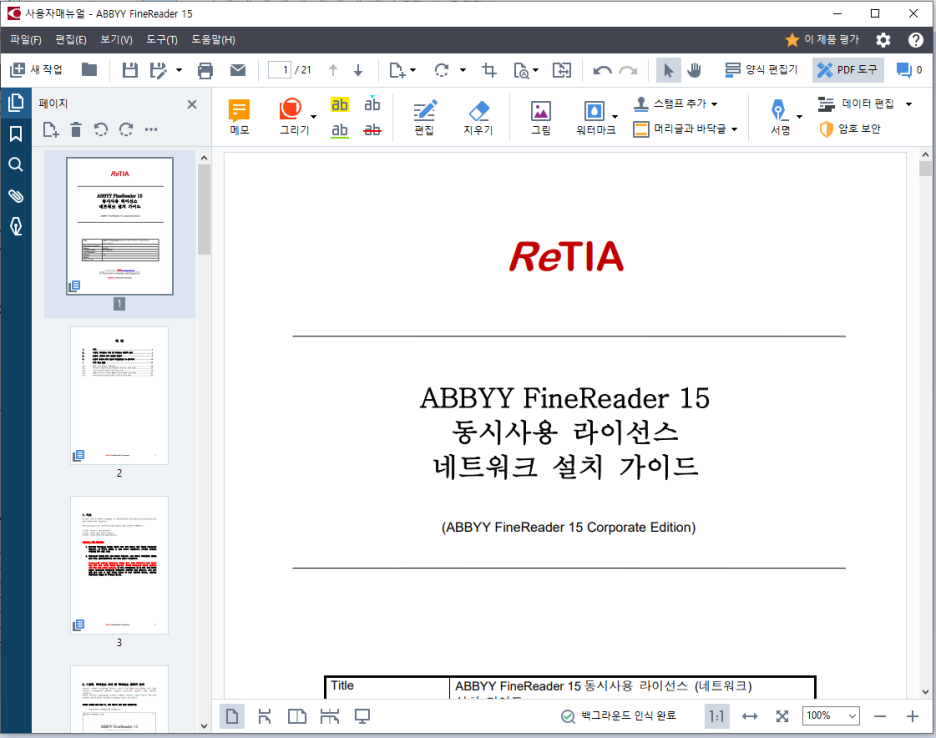Add a page using the Pages panel icon
936x738 pixels.
tap(51, 130)
